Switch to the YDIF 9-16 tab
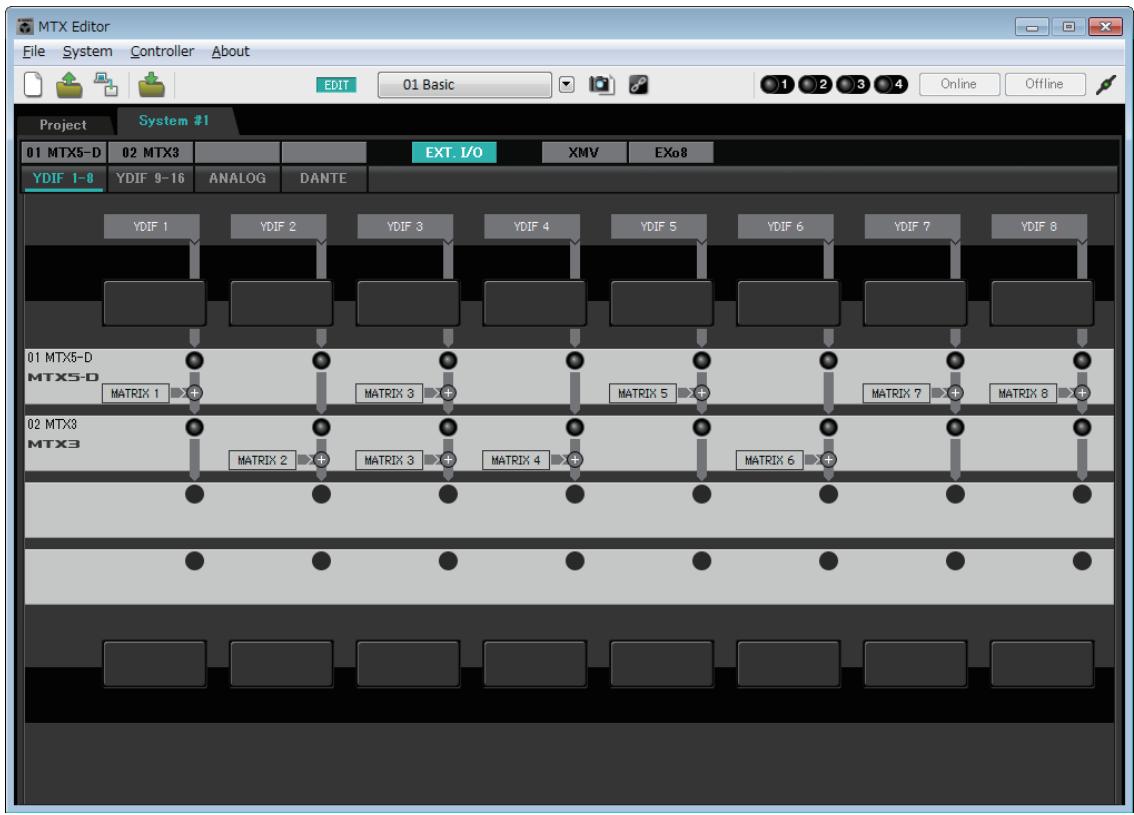Viewport: 1134px width, 815px height. pyautogui.click(x=150, y=178)
